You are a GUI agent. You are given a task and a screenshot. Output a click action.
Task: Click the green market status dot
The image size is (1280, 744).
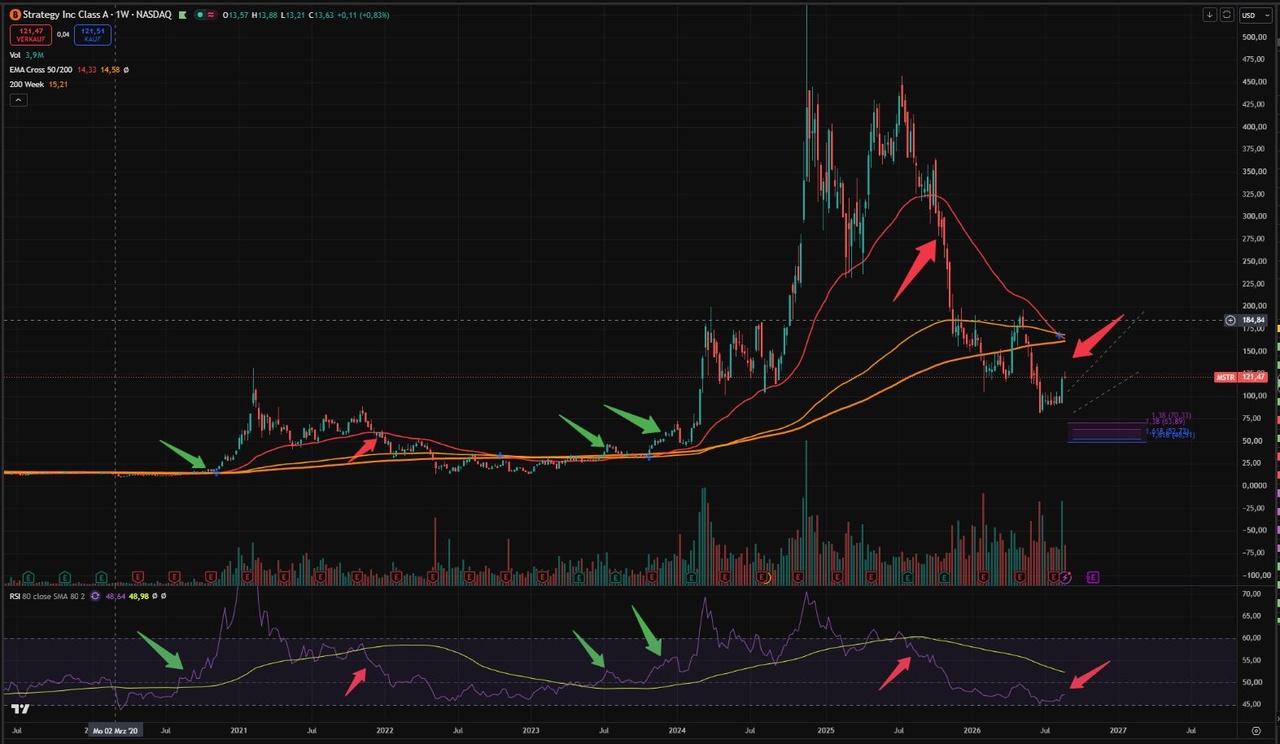click(x=201, y=15)
